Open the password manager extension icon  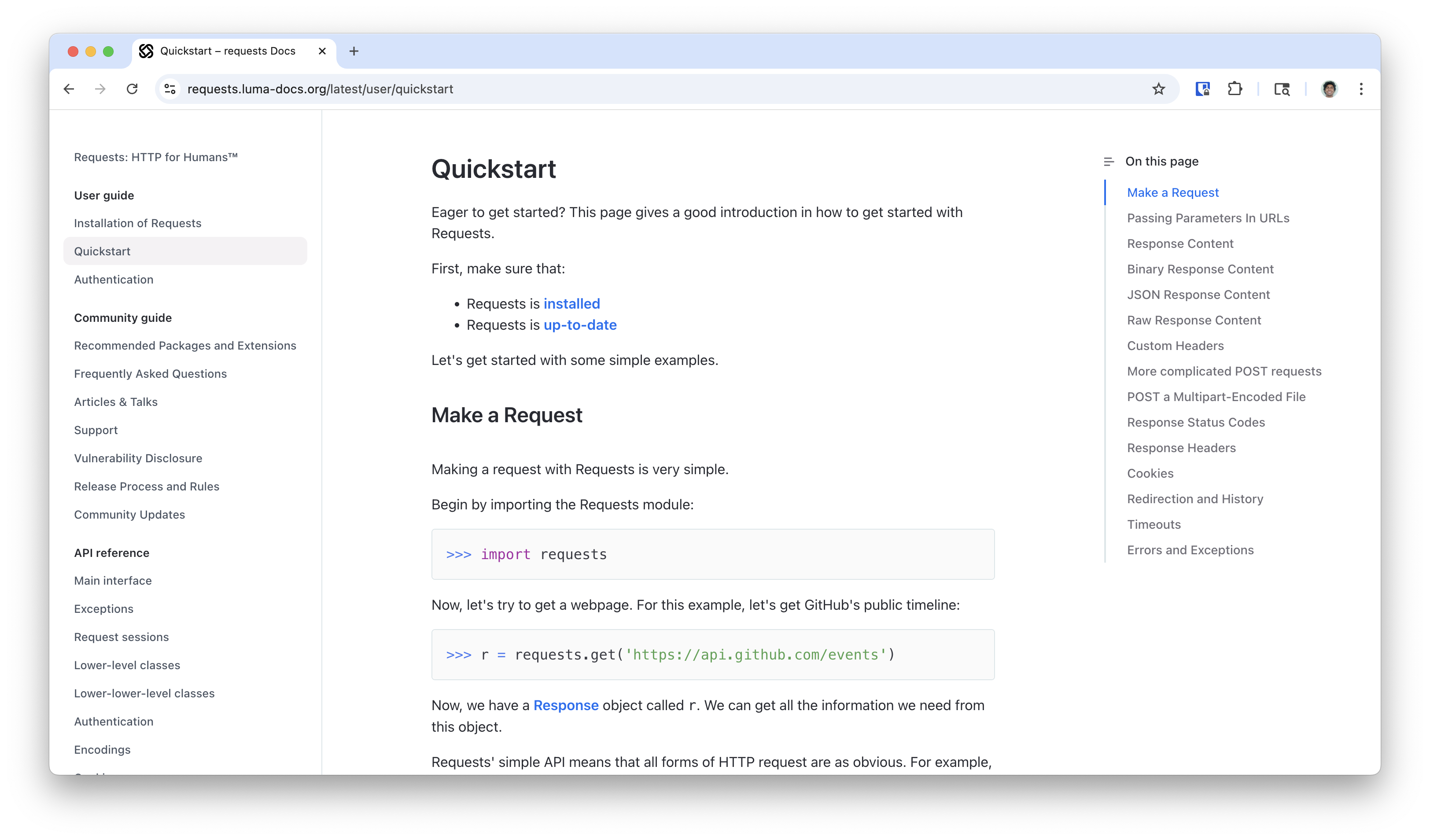[1202, 89]
